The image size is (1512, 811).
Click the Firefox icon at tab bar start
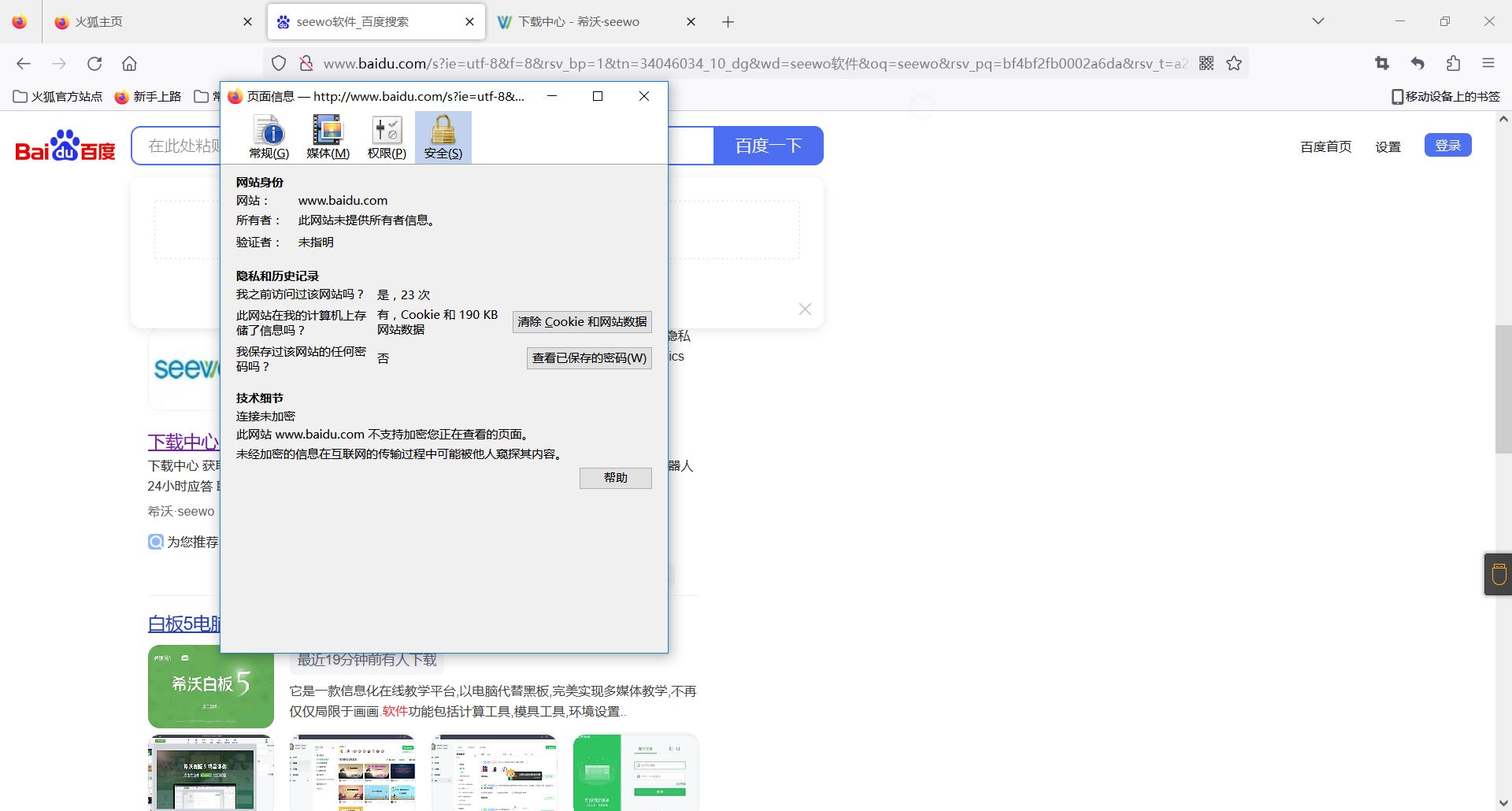[x=20, y=22]
